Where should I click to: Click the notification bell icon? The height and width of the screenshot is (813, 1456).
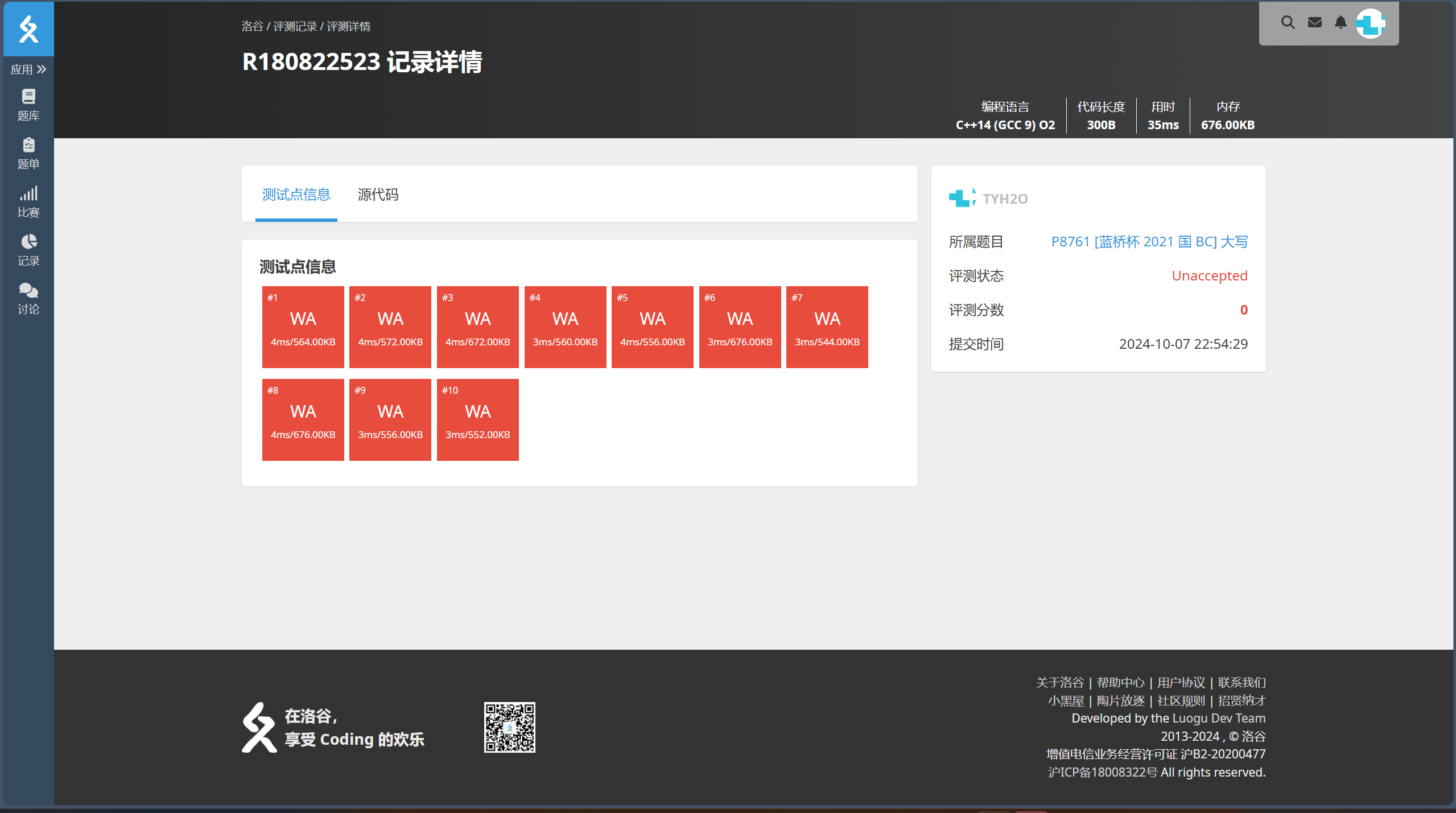click(1340, 23)
